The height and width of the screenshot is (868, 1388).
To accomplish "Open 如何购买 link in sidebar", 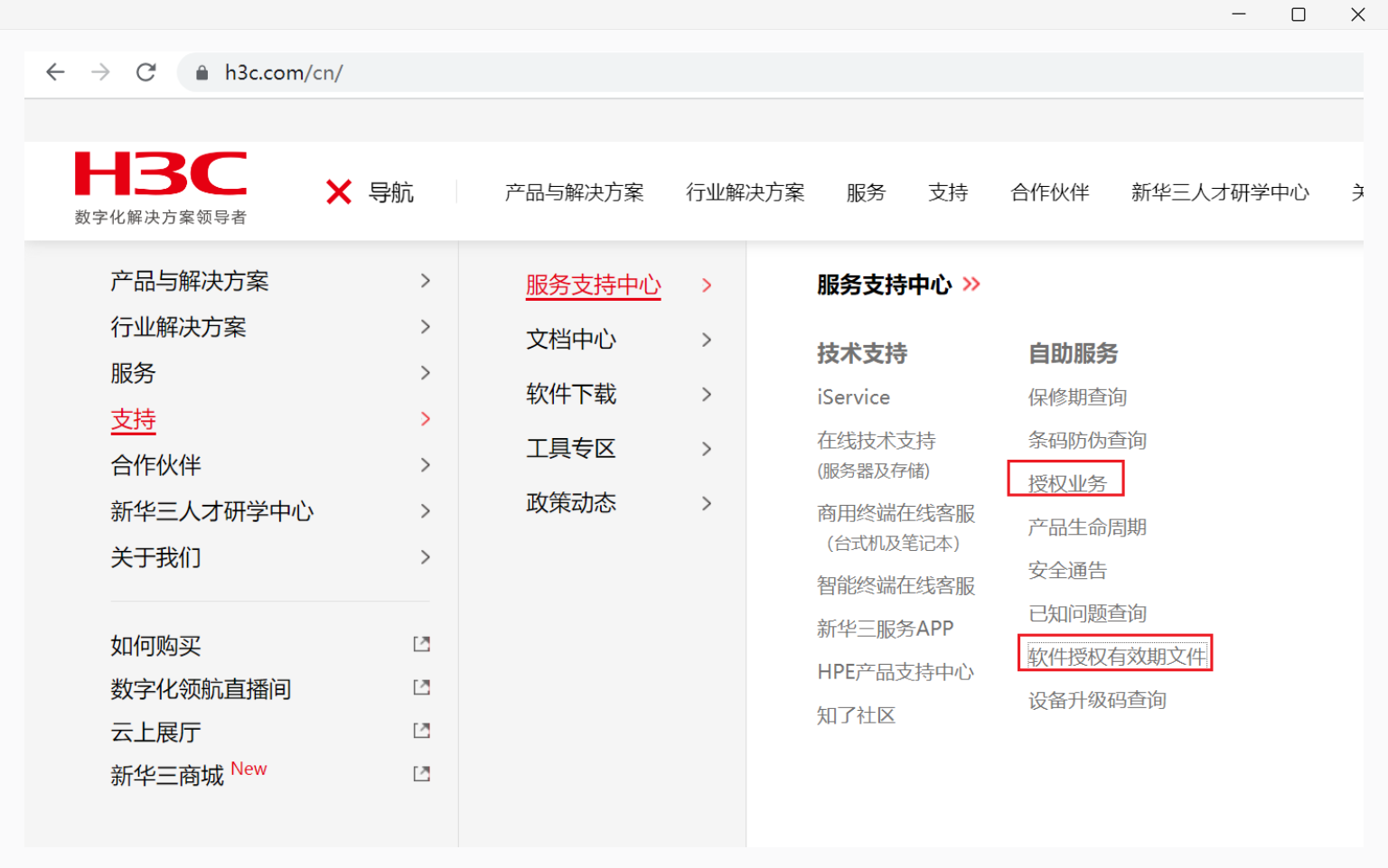I will (155, 646).
